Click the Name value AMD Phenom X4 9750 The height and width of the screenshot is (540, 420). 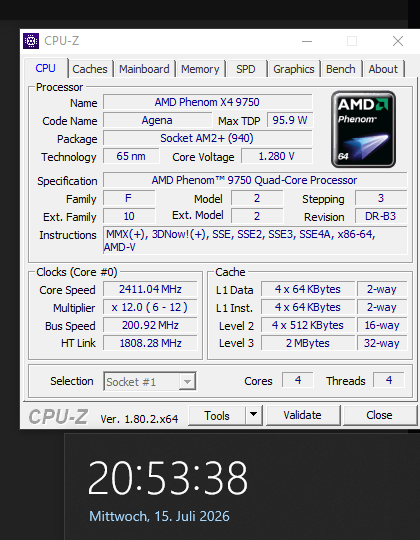(x=208, y=102)
